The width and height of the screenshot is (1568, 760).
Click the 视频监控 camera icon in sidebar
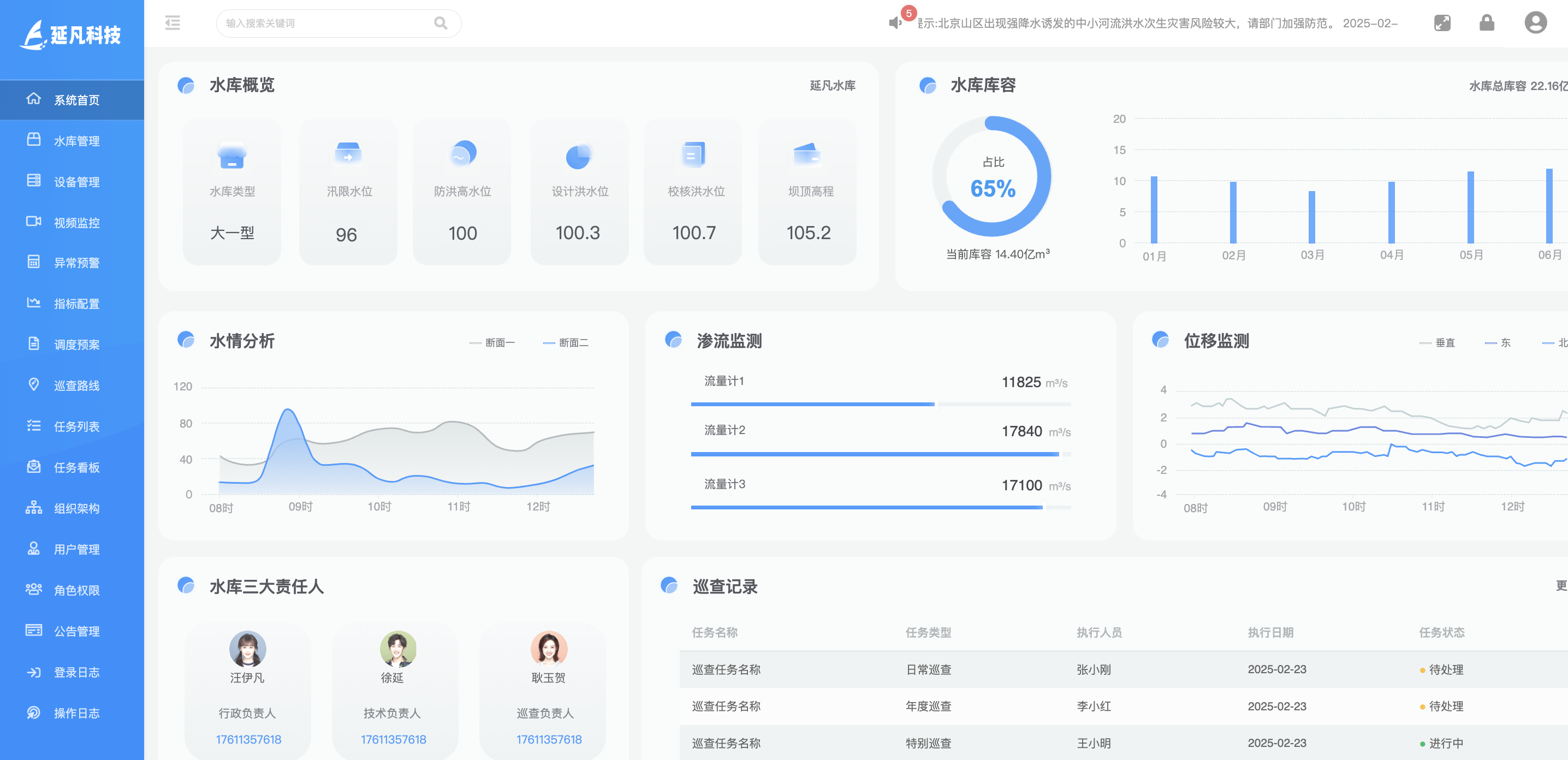coord(33,222)
